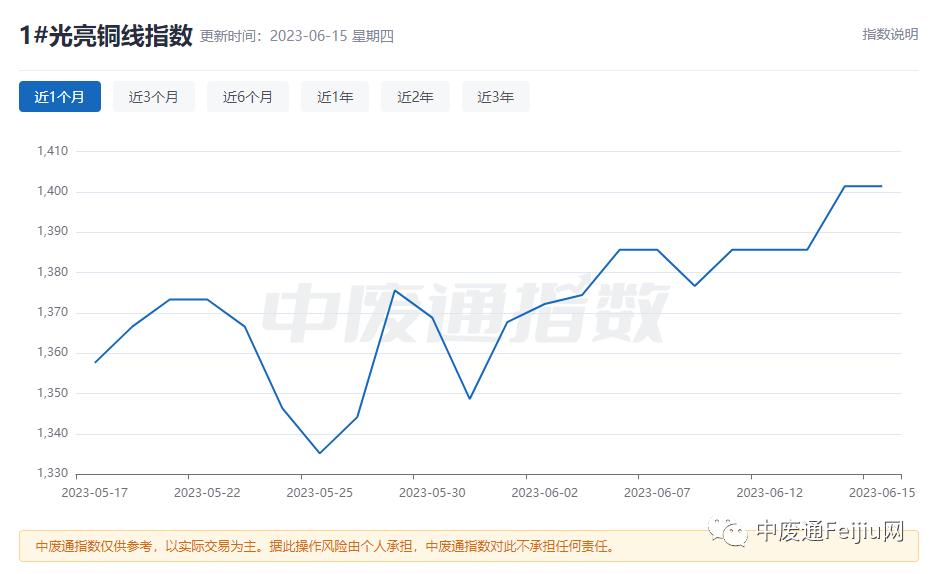Click the 2023-05-17 x-axis date label
The width and height of the screenshot is (935, 574).
(95, 493)
